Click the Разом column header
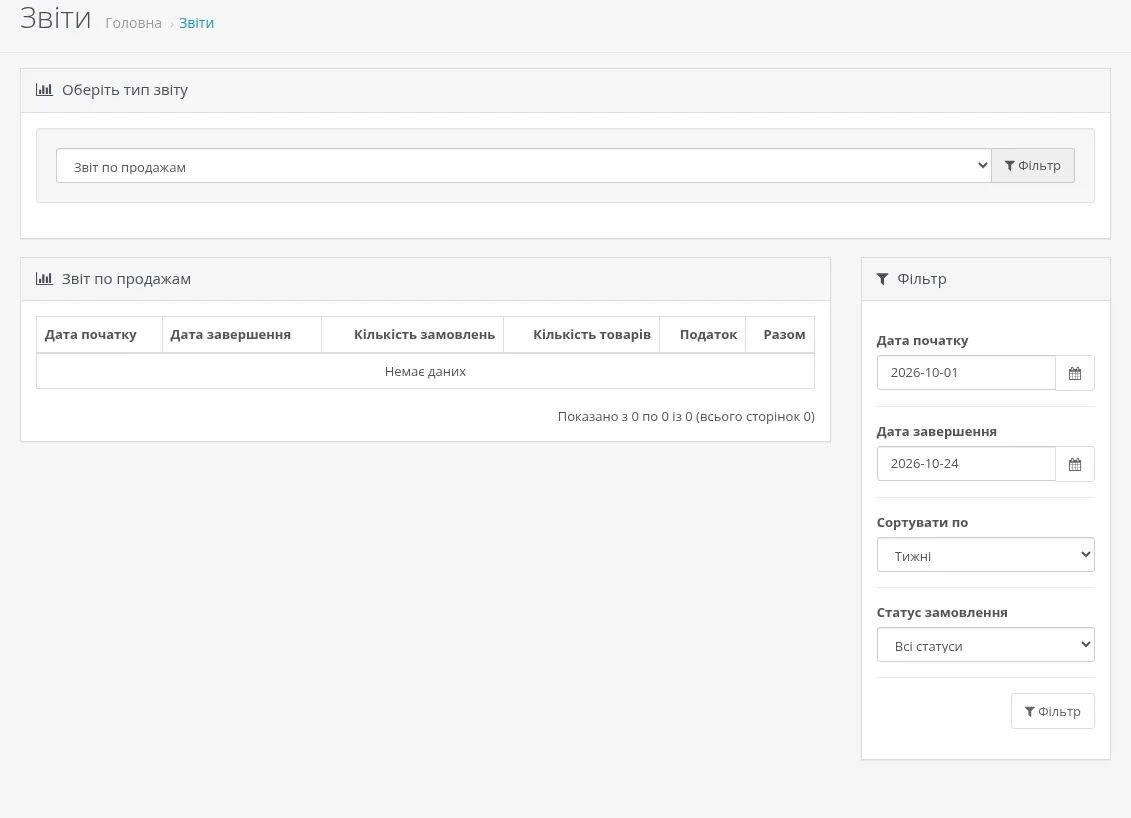Image resolution: width=1131 pixels, height=818 pixels. 784,335
